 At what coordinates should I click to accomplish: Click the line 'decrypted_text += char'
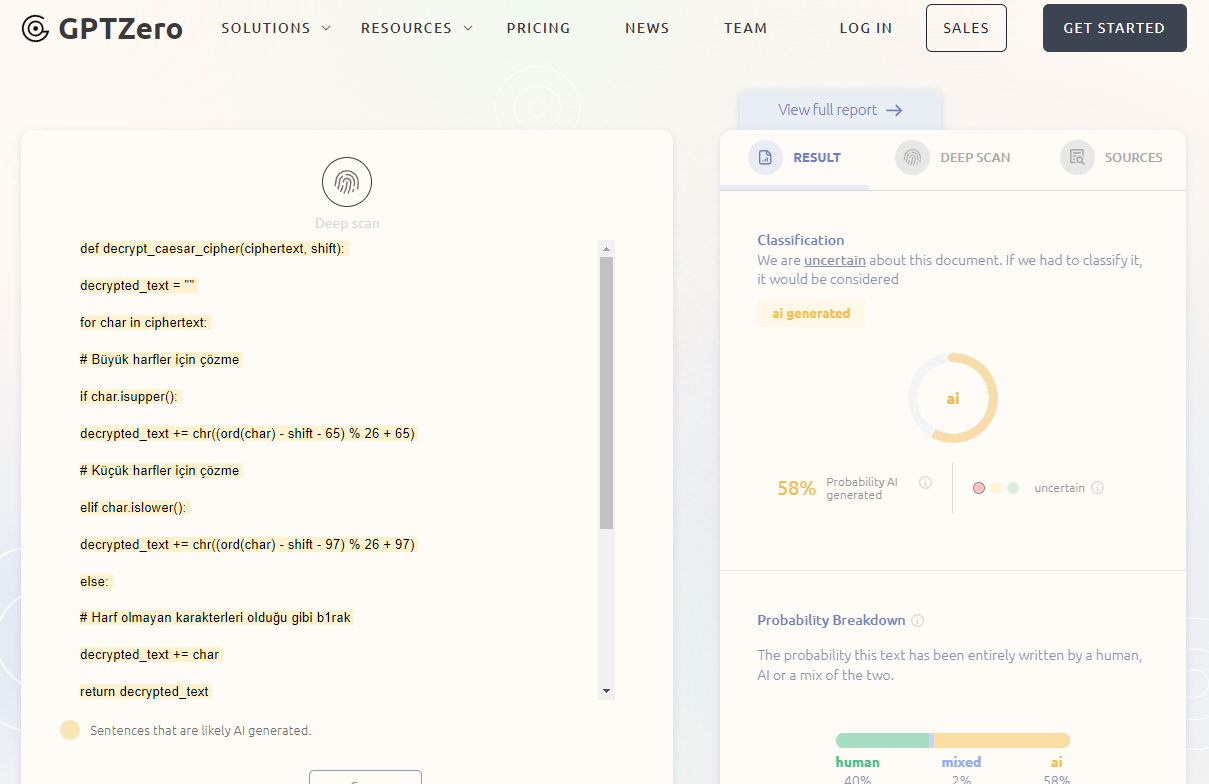151,654
